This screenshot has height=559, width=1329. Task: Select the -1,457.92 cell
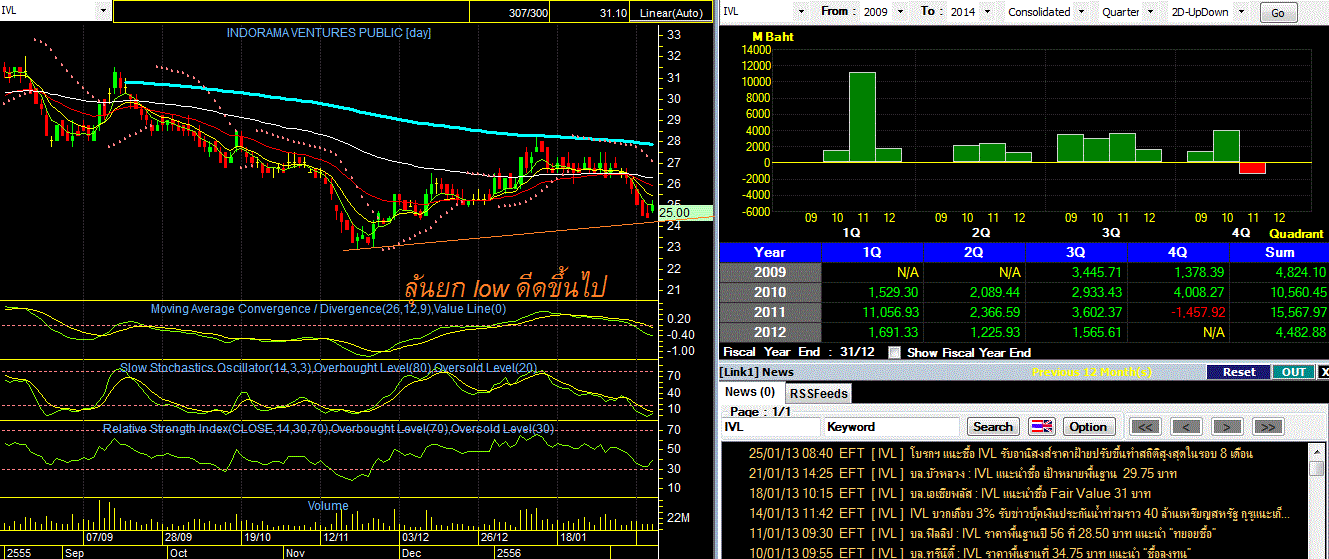[1179, 312]
